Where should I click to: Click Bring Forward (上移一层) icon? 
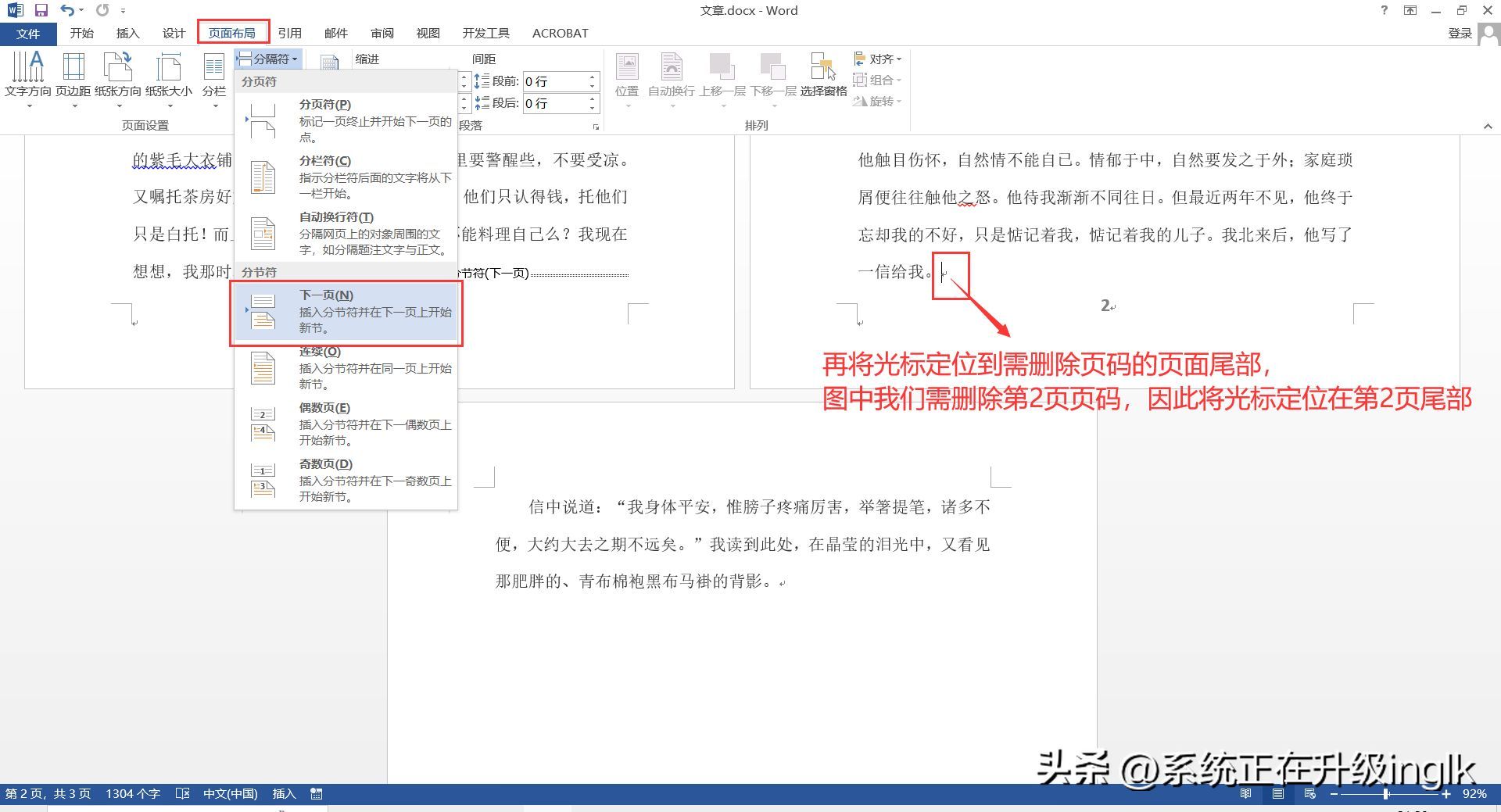pyautogui.click(x=722, y=67)
